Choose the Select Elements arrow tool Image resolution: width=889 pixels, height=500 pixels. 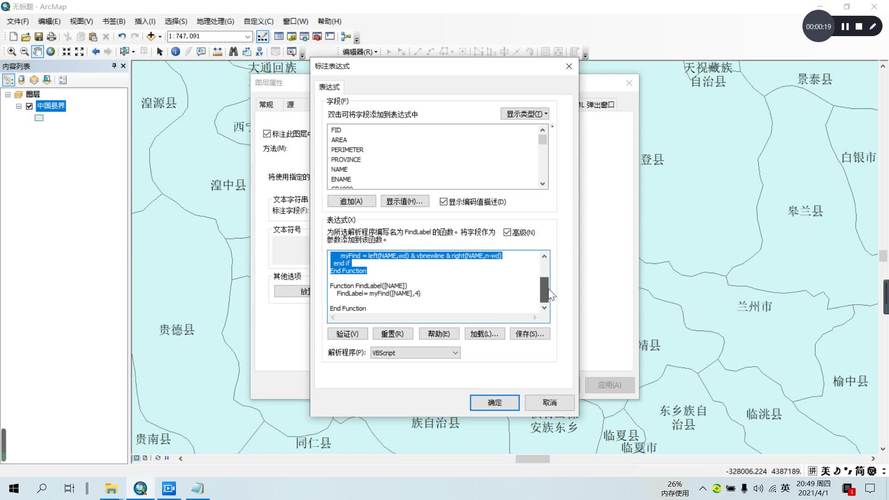click(x=160, y=52)
